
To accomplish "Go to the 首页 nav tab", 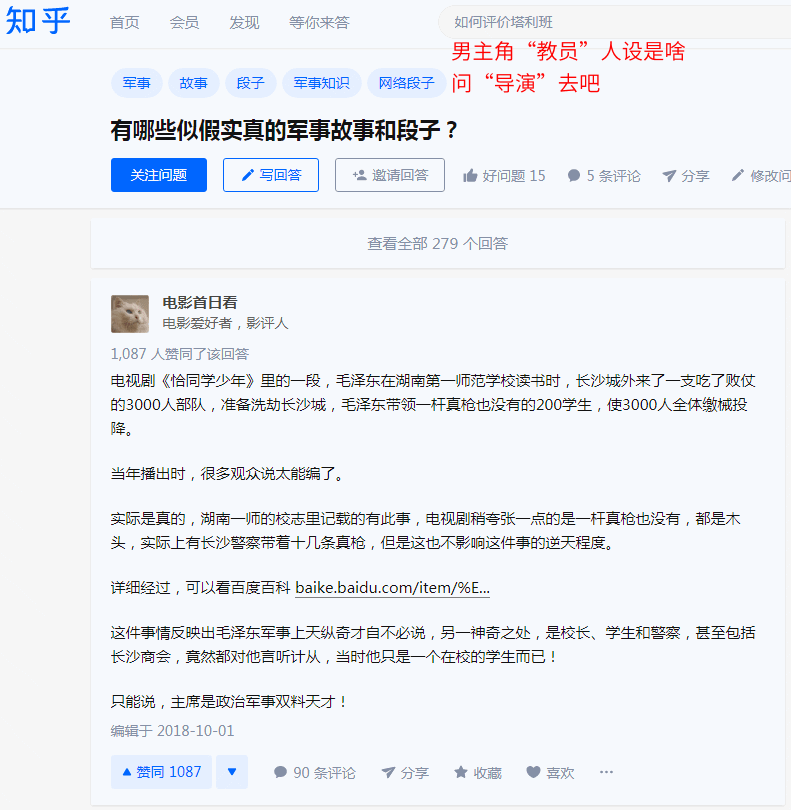I will [x=125, y=22].
